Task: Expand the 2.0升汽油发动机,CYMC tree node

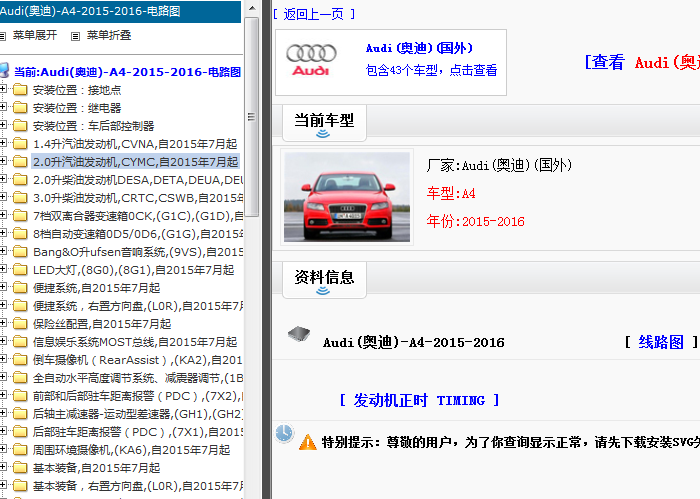Action: (x=3, y=161)
